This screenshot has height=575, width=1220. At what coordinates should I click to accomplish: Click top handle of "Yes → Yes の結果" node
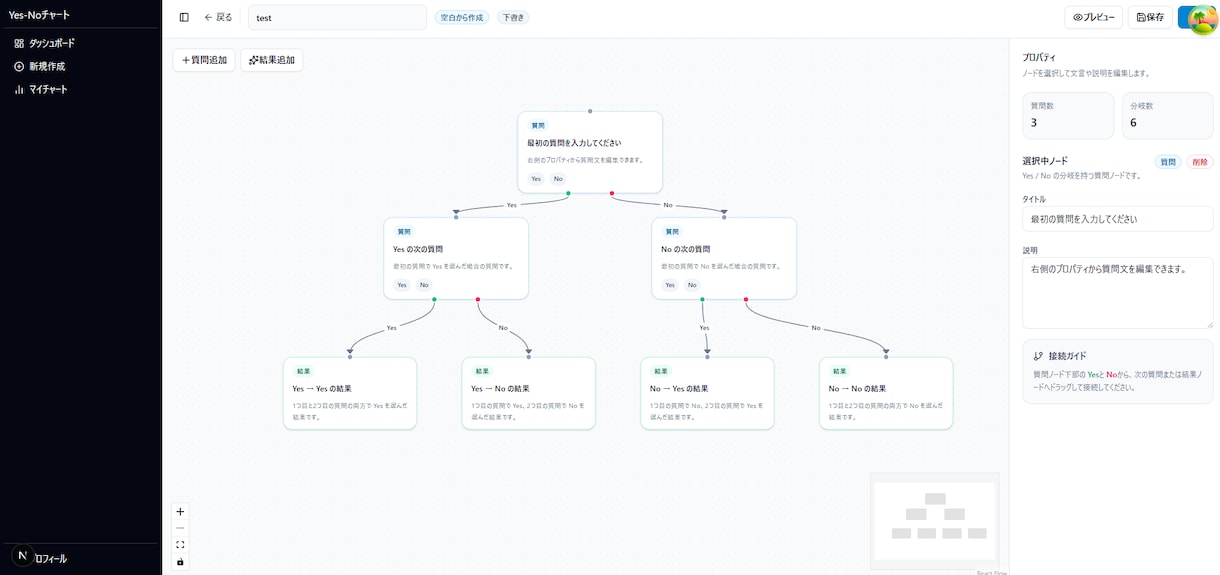[x=350, y=357]
